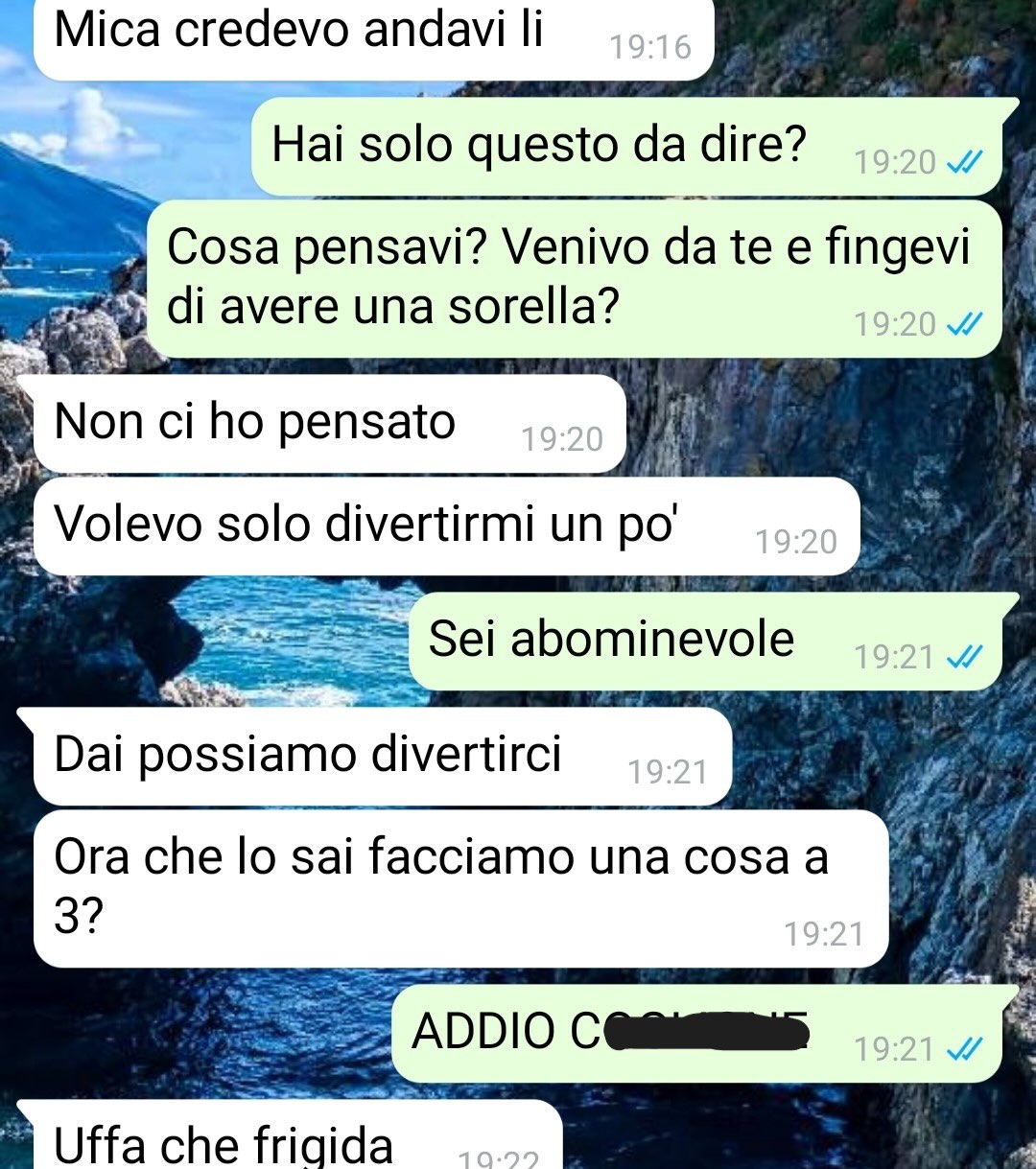Tap the read-receipt ticks on 'Hai solo questo da dire?'

(x=964, y=163)
